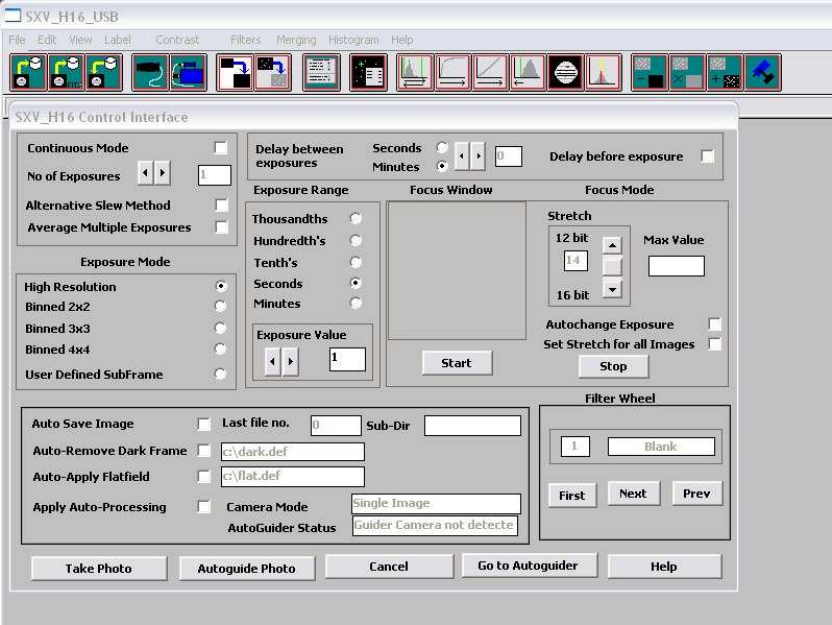Toggle the Autochange Exposure checkbox
Viewport: 832px width, 625px height.
(x=715, y=324)
